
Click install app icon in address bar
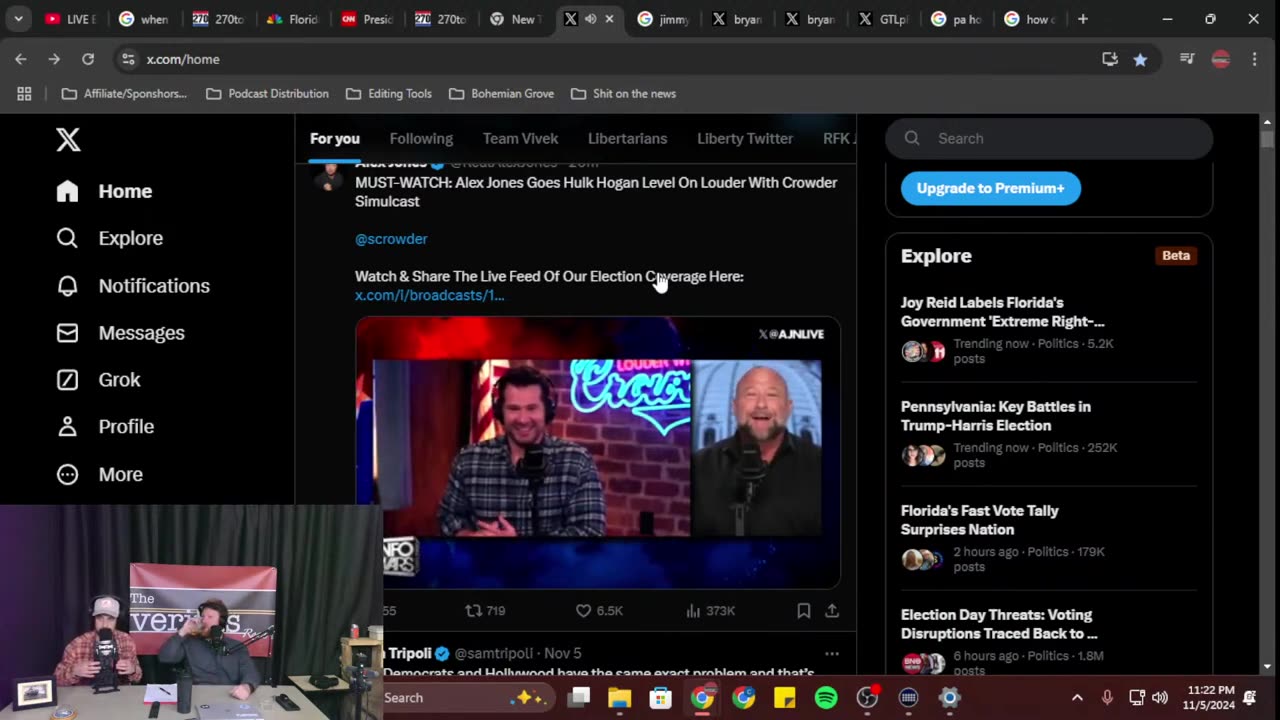tap(1110, 59)
